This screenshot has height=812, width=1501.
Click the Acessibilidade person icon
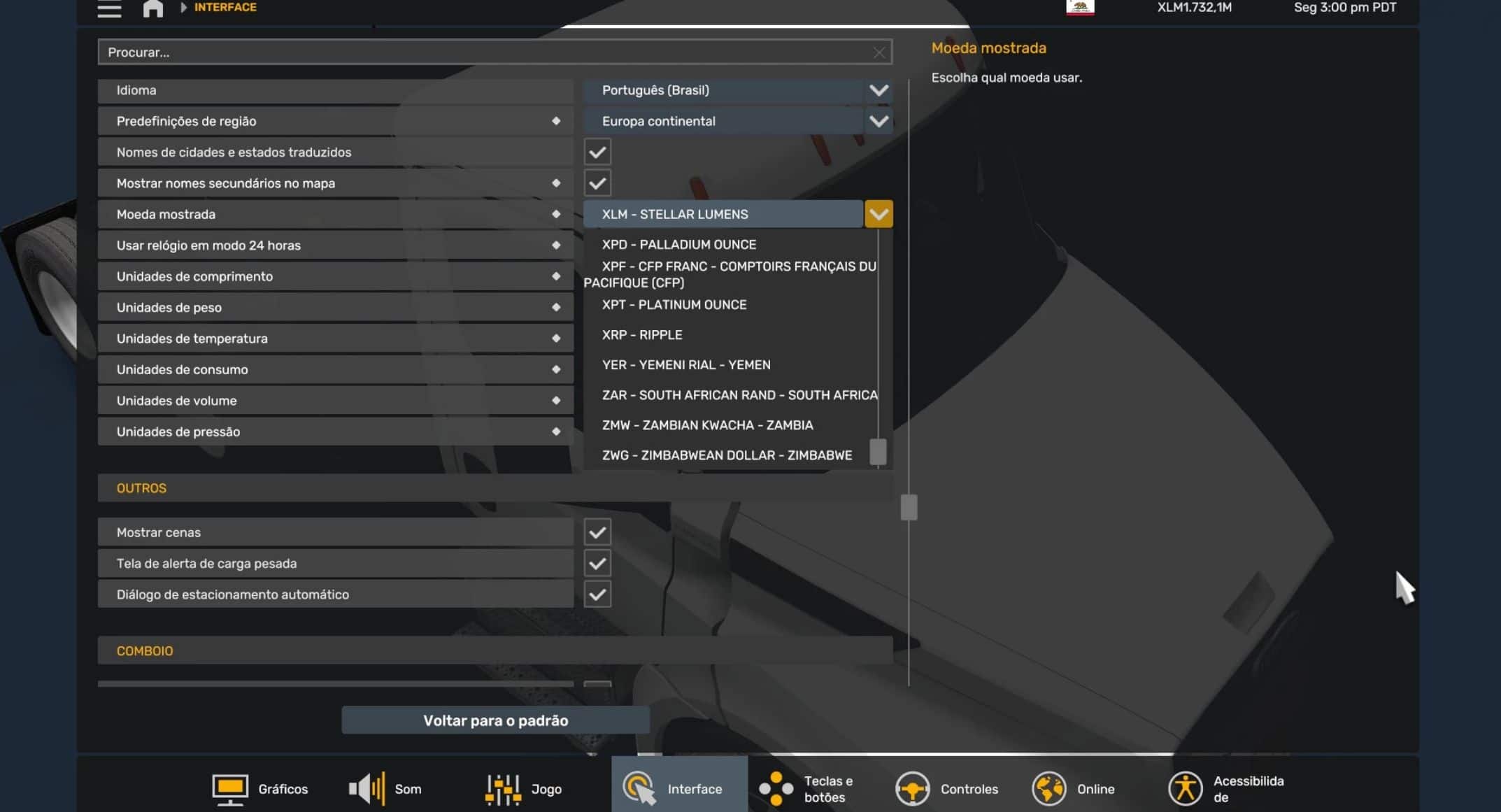coord(1185,789)
